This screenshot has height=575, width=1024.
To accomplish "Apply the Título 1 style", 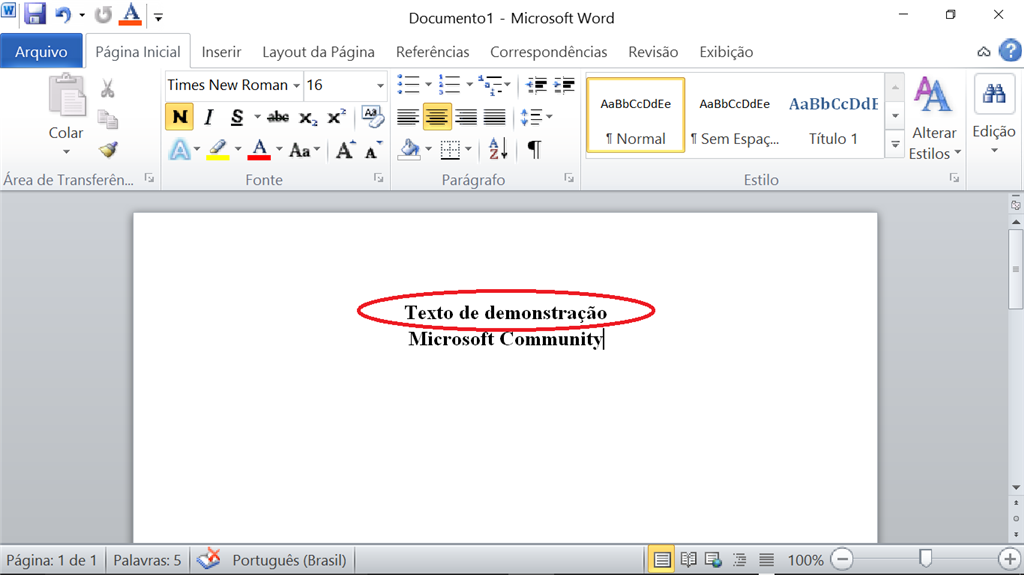I will click(x=833, y=115).
